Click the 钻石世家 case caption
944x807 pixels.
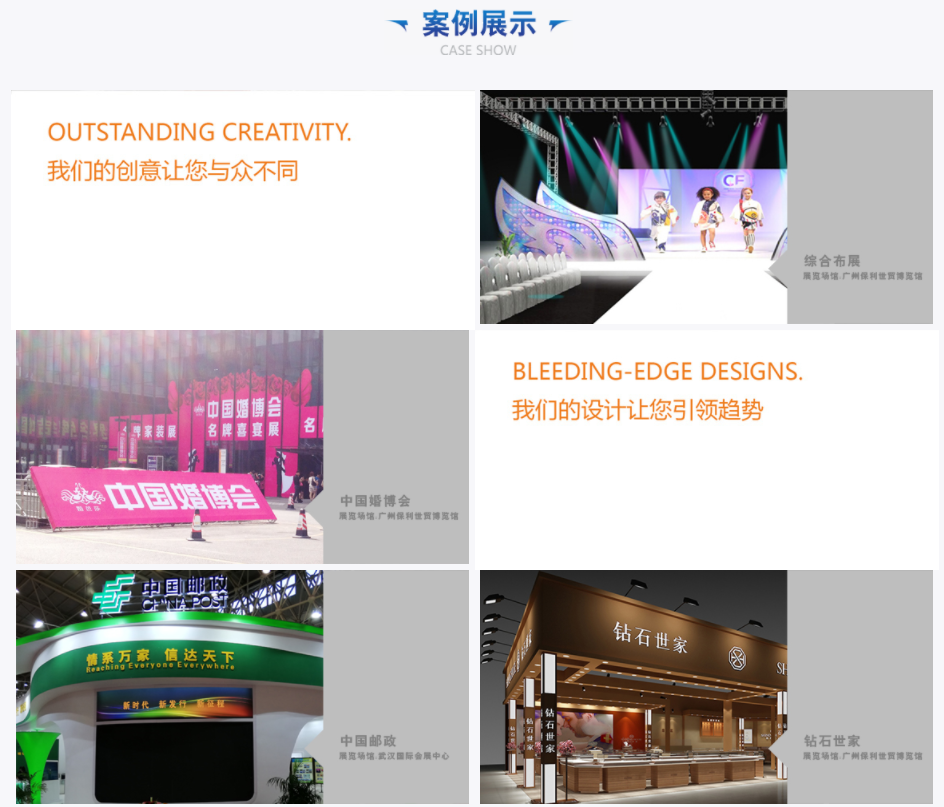click(832, 741)
